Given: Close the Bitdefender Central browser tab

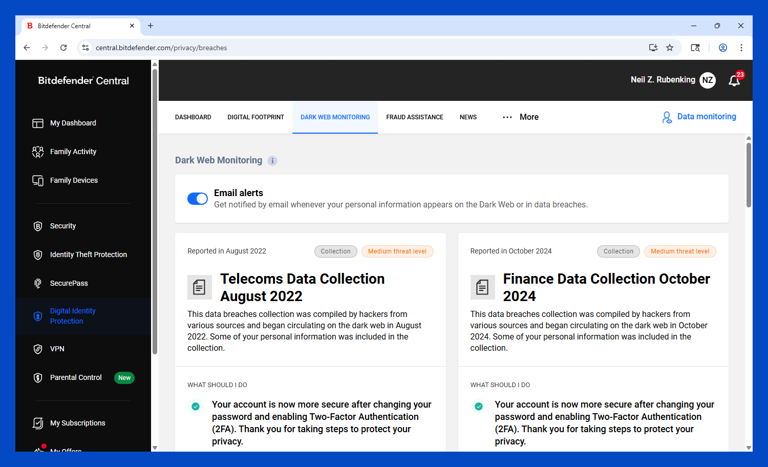Looking at the screenshot, I should [x=132, y=25].
